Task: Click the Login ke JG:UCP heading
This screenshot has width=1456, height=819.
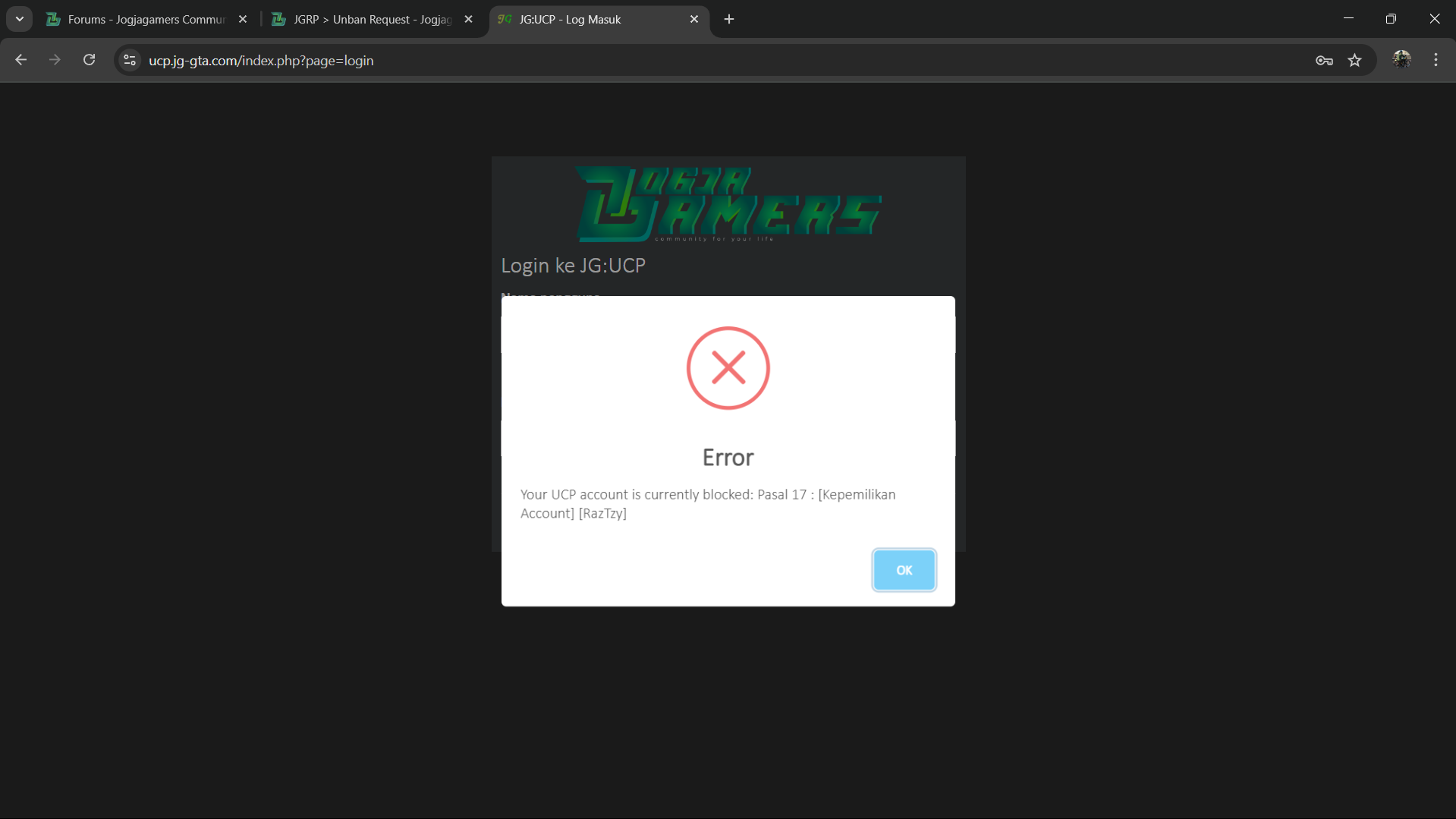Action: [573, 266]
